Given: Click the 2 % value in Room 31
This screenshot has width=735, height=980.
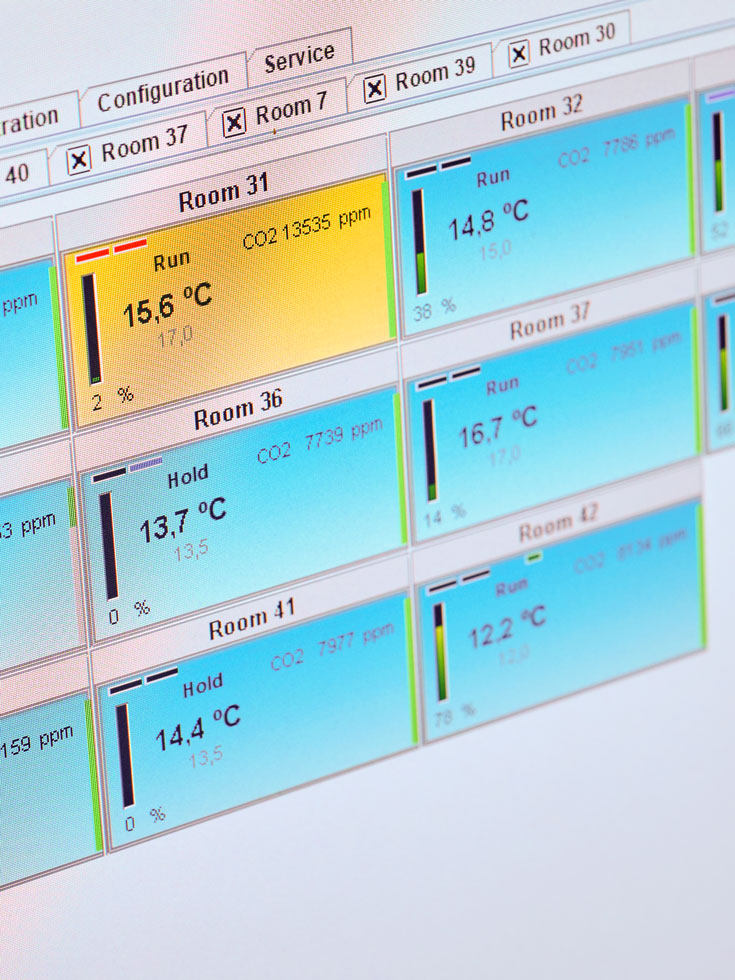Looking at the screenshot, I should (113, 398).
